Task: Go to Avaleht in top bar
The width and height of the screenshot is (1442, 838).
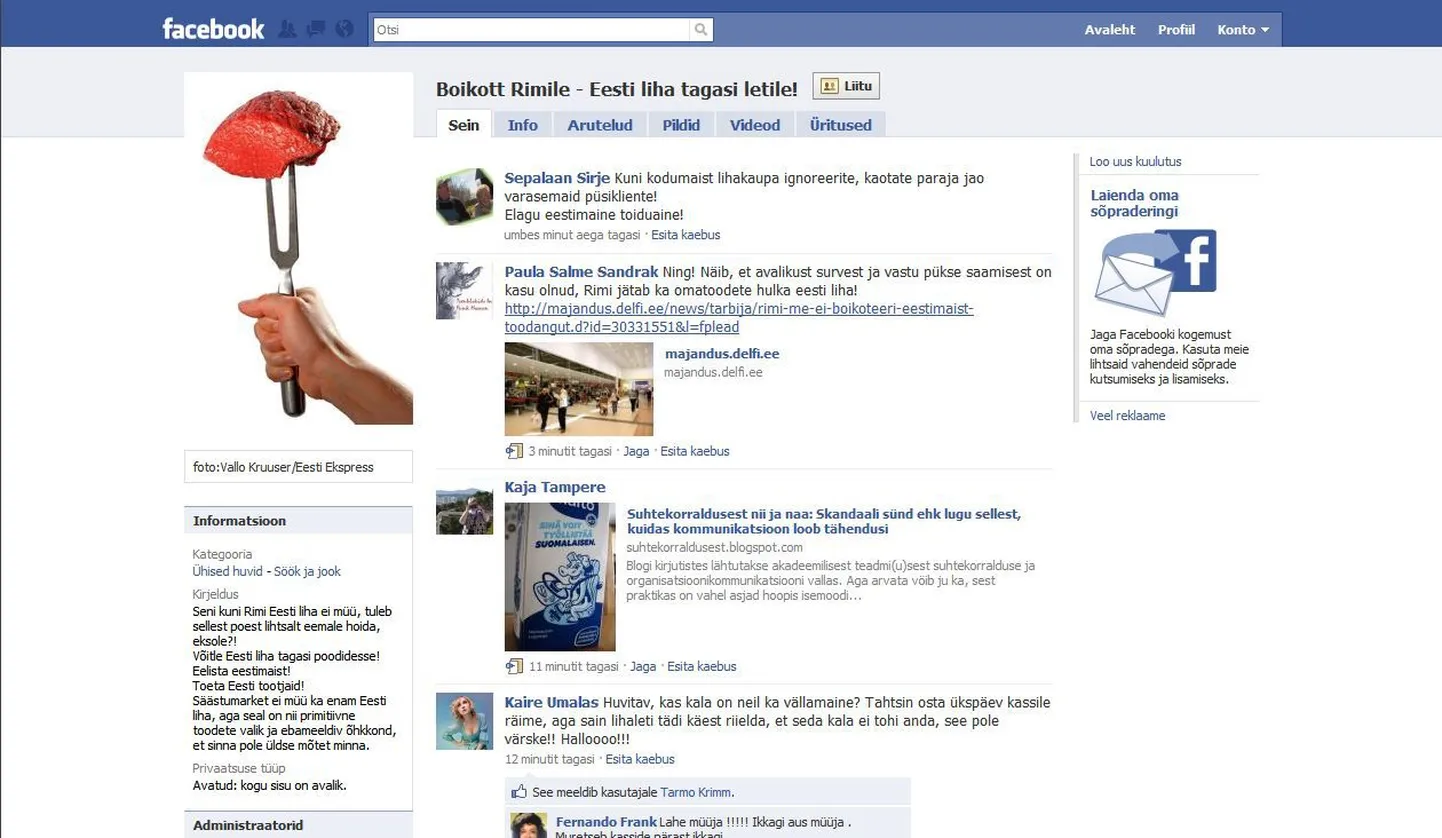Action: click(x=1110, y=30)
